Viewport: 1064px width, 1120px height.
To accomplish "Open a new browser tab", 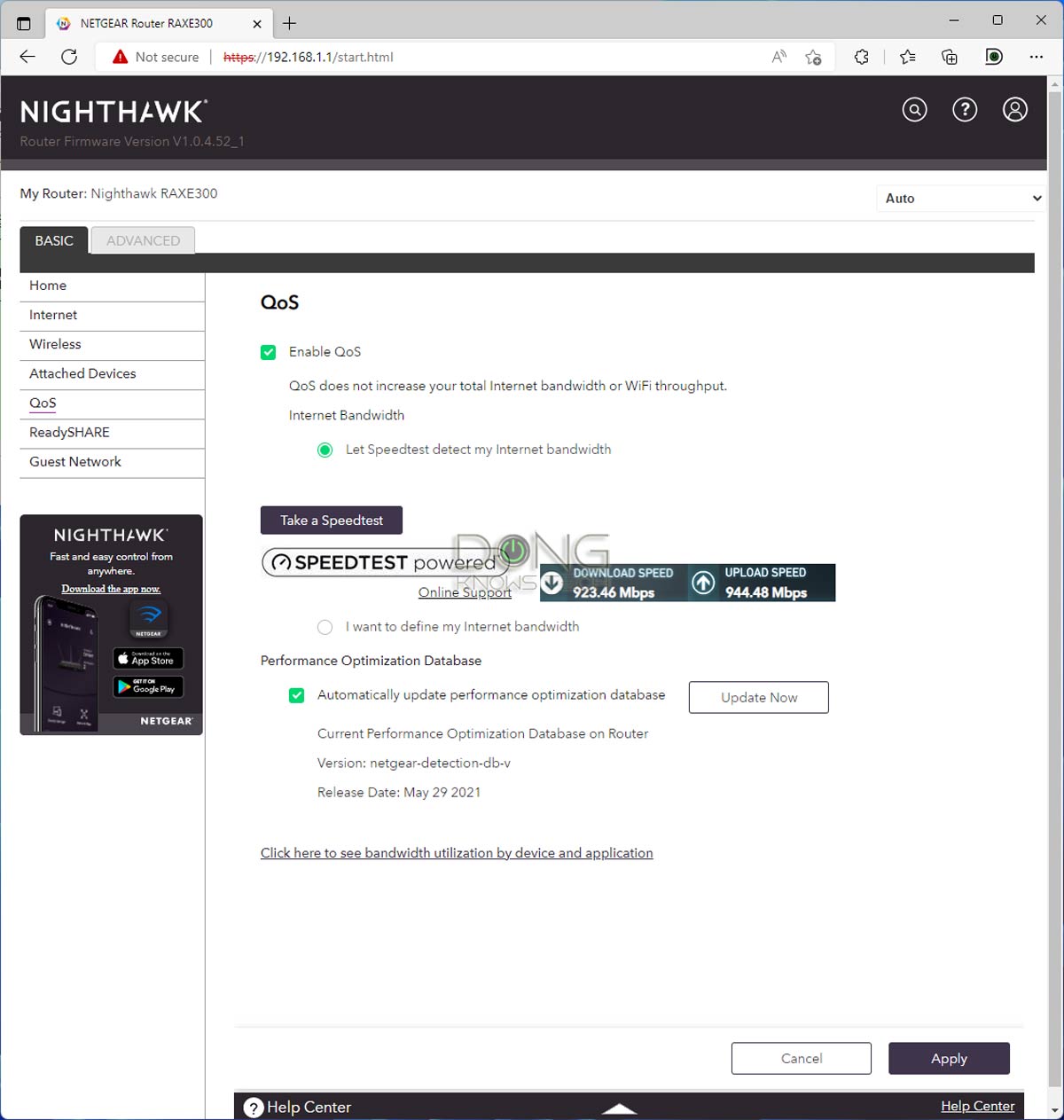I will point(289,23).
